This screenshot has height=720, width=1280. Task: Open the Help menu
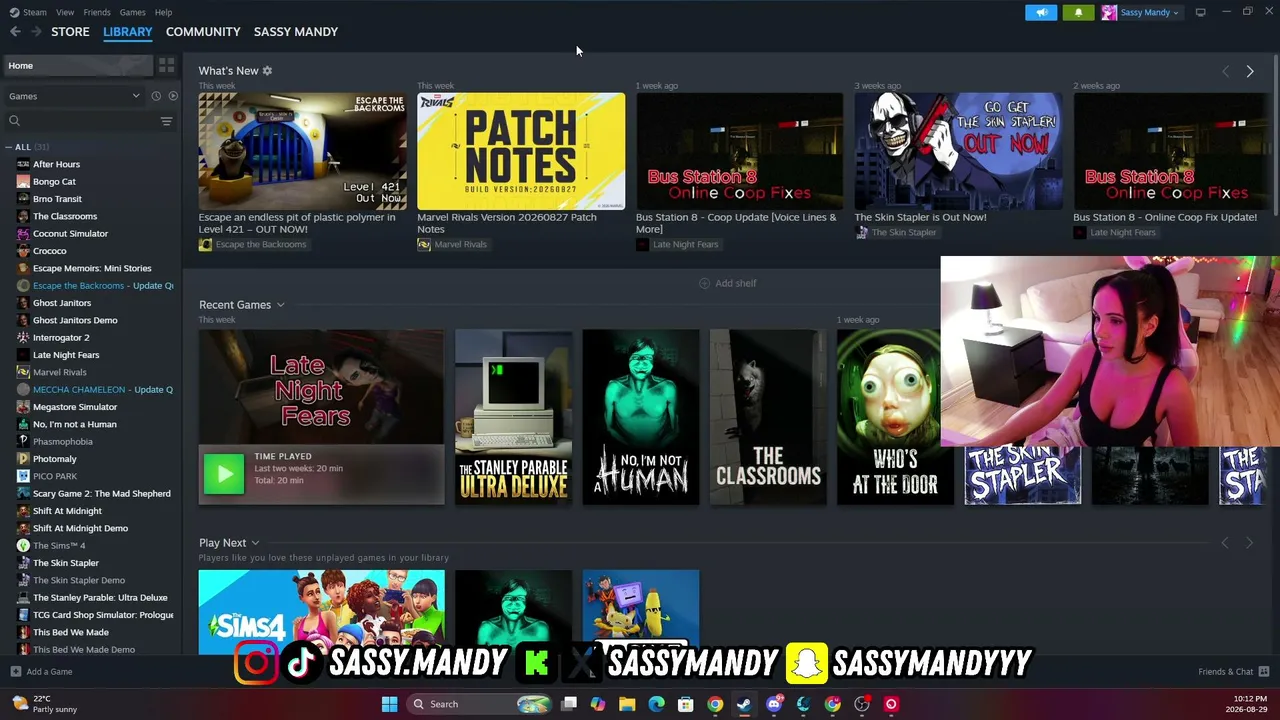(163, 12)
